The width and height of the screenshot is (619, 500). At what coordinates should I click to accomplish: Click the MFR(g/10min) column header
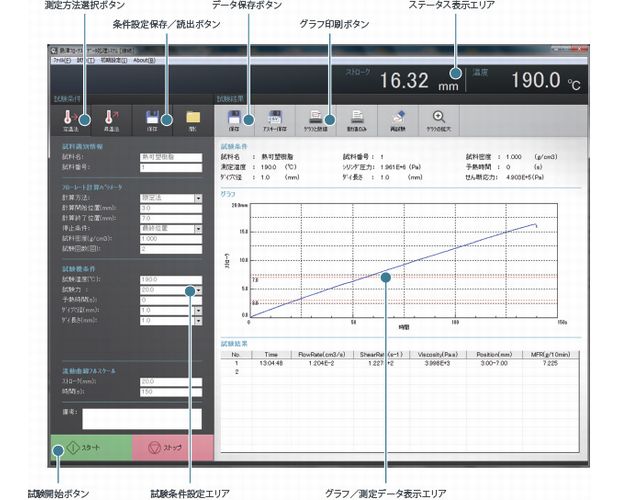point(550,354)
